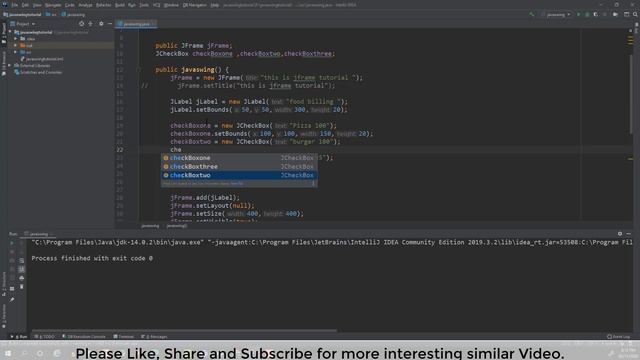Viewport: 640px width, 360px height.
Task: Open the DB Navigator menu
Action: coord(195,5)
